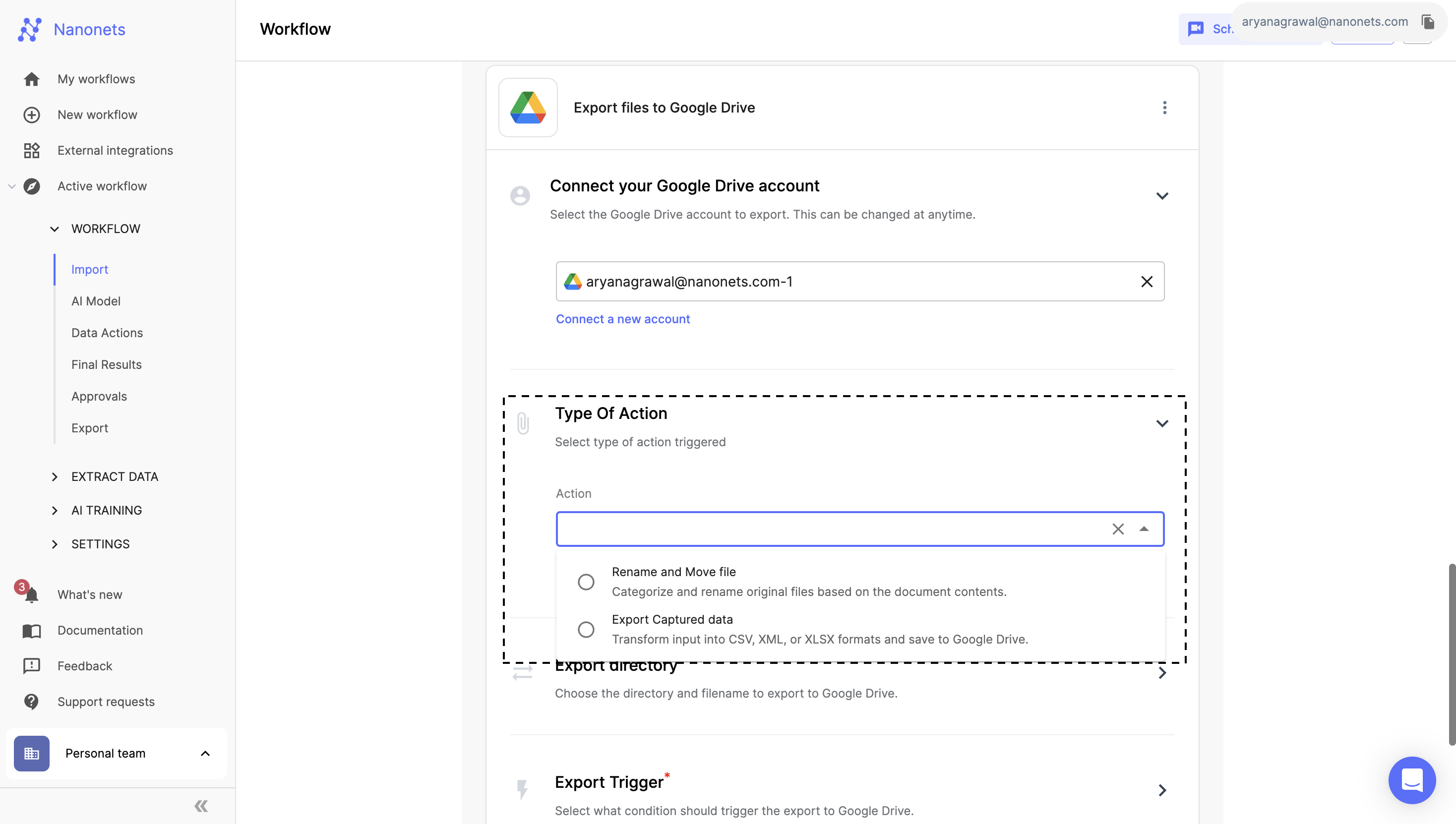Open External integrations label

click(115, 151)
